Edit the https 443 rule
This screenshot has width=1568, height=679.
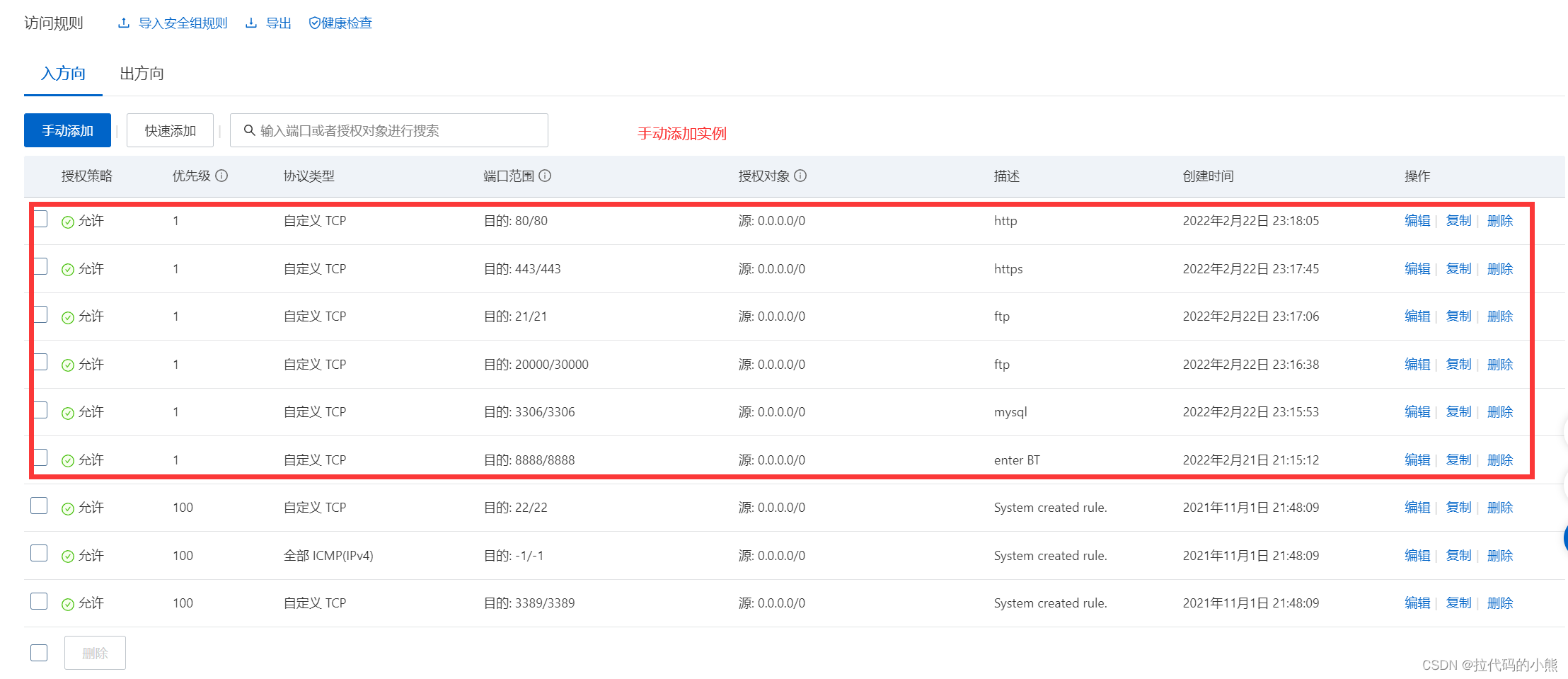coord(1417,269)
